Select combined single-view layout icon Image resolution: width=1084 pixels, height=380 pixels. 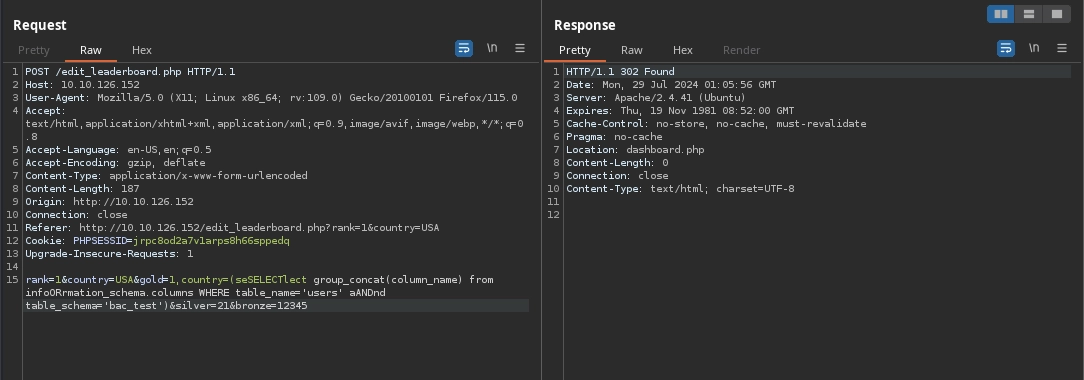(x=1056, y=14)
